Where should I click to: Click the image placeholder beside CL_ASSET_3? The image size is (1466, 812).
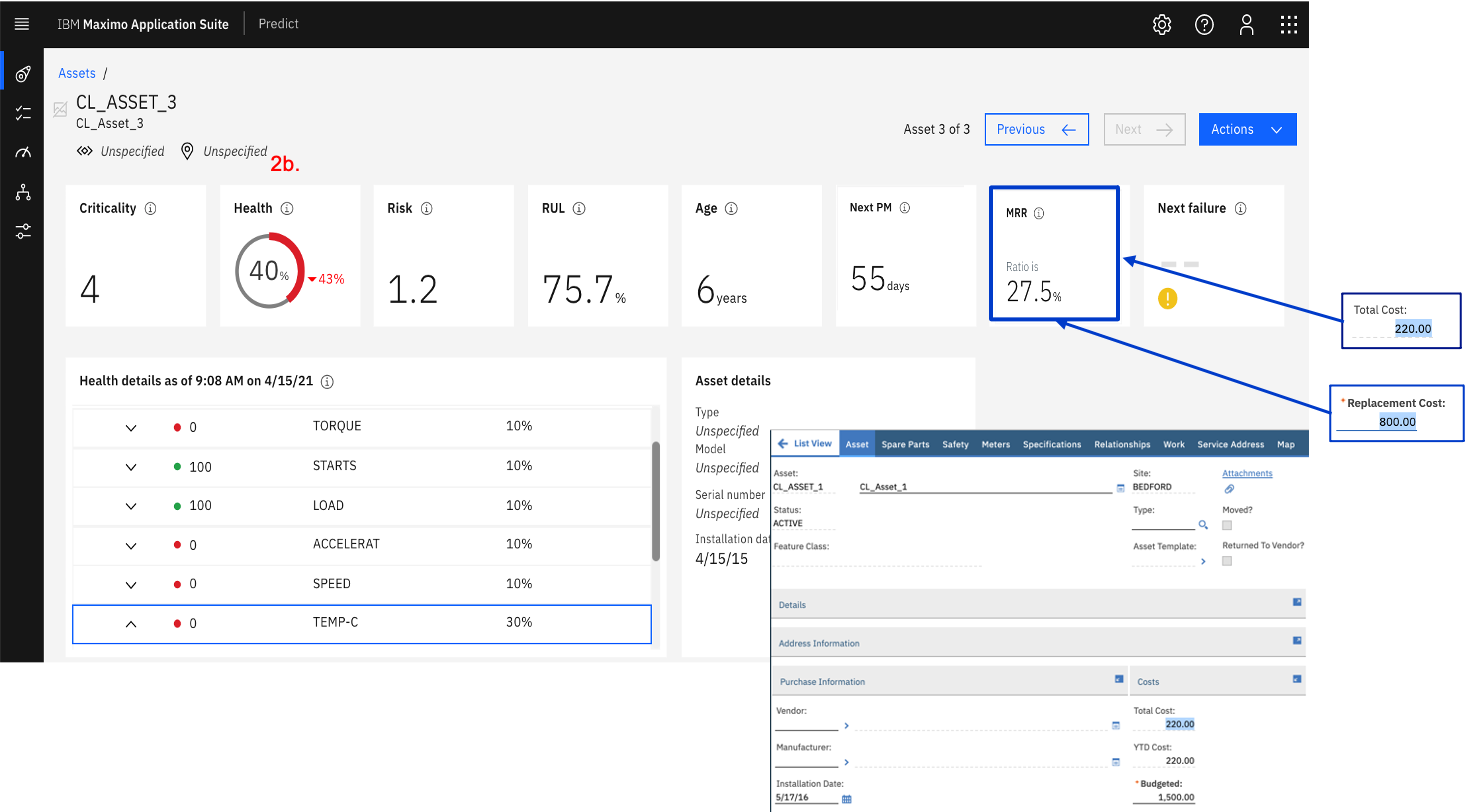pyautogui.click(x=61, y=110)
